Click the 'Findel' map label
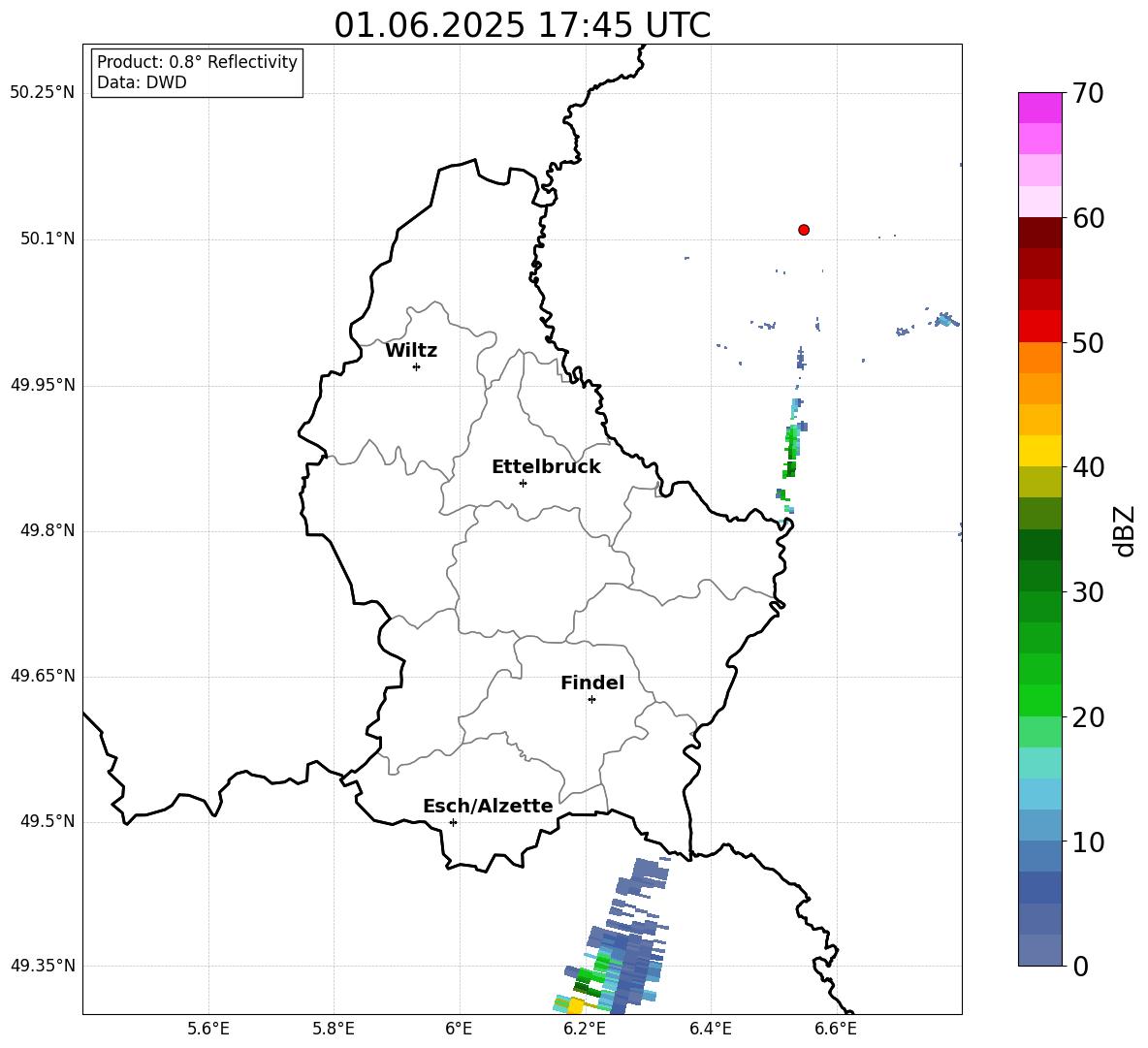This screenshot has width=1148, height=1048. pyautogui.click(x=592, y=683)
